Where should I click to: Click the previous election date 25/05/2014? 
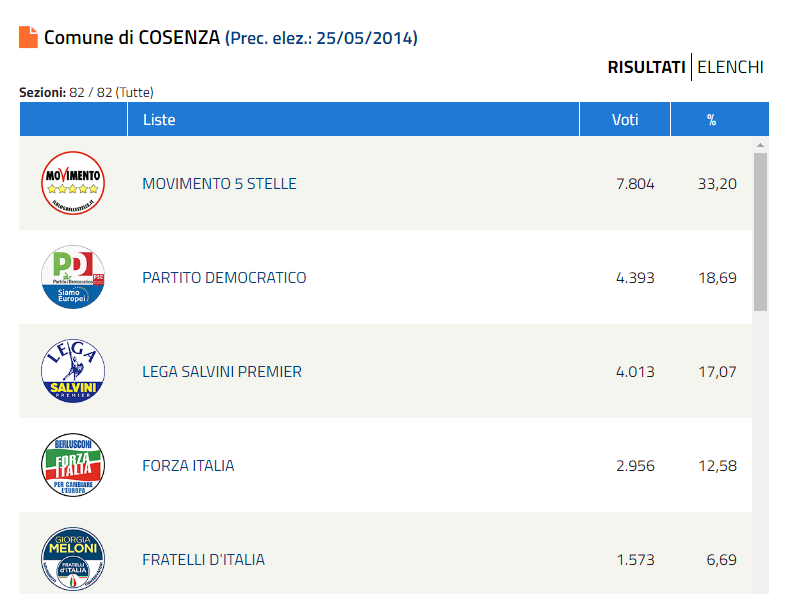(x=365, y=38)
